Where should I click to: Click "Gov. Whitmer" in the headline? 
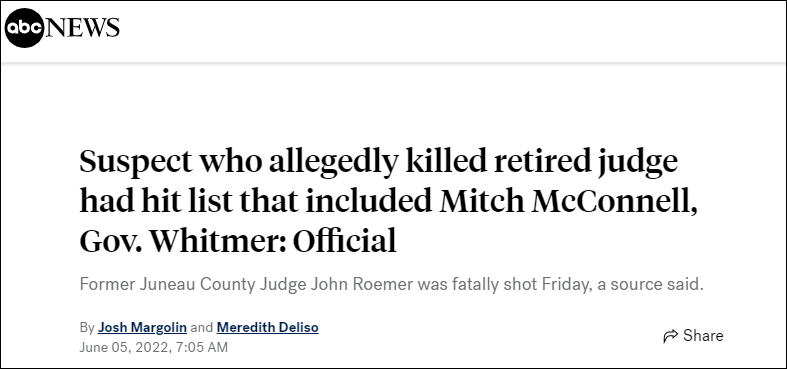tap(179, 241)
